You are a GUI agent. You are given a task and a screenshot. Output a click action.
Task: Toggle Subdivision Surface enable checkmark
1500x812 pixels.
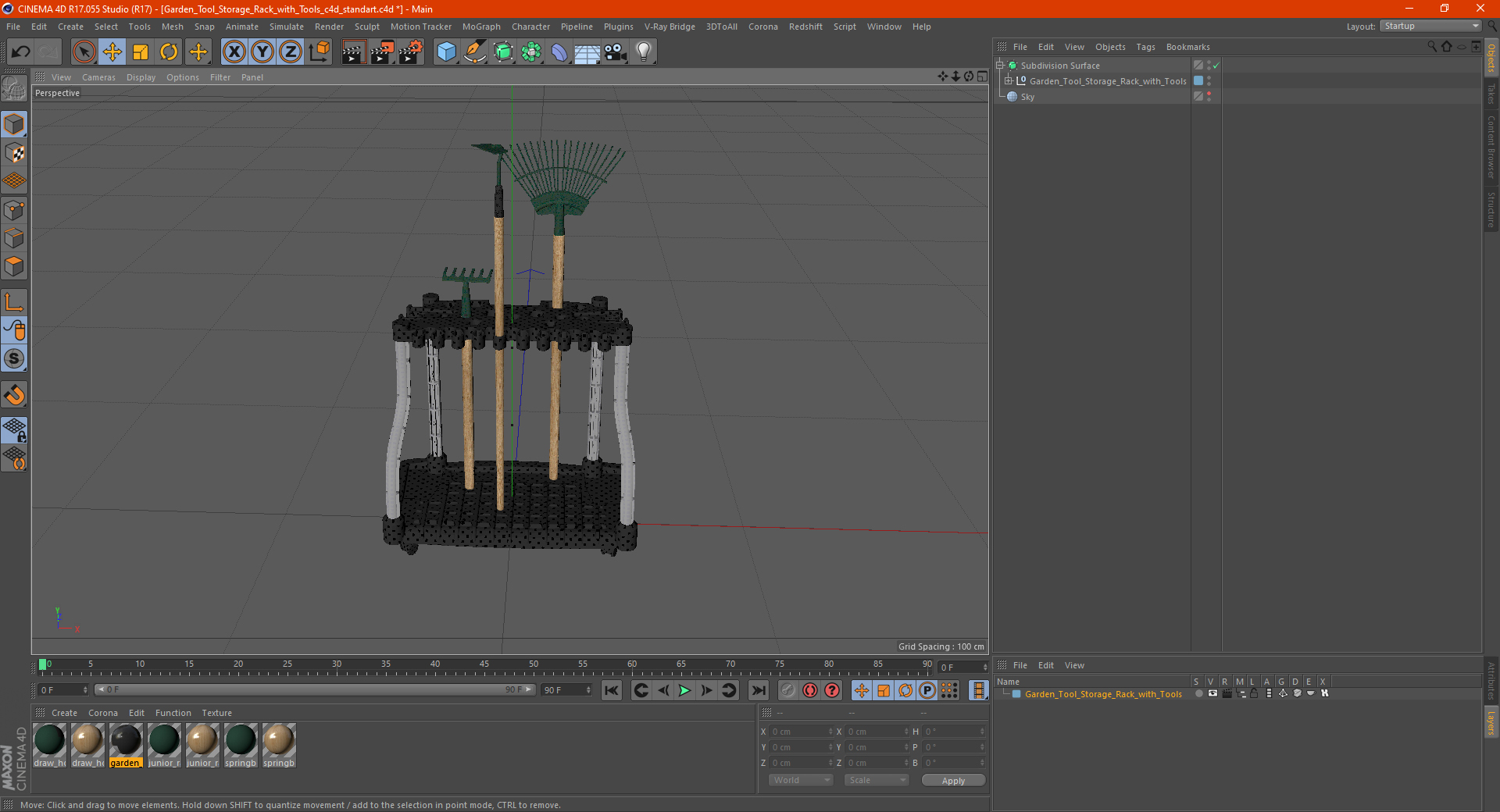(1216, 66)
